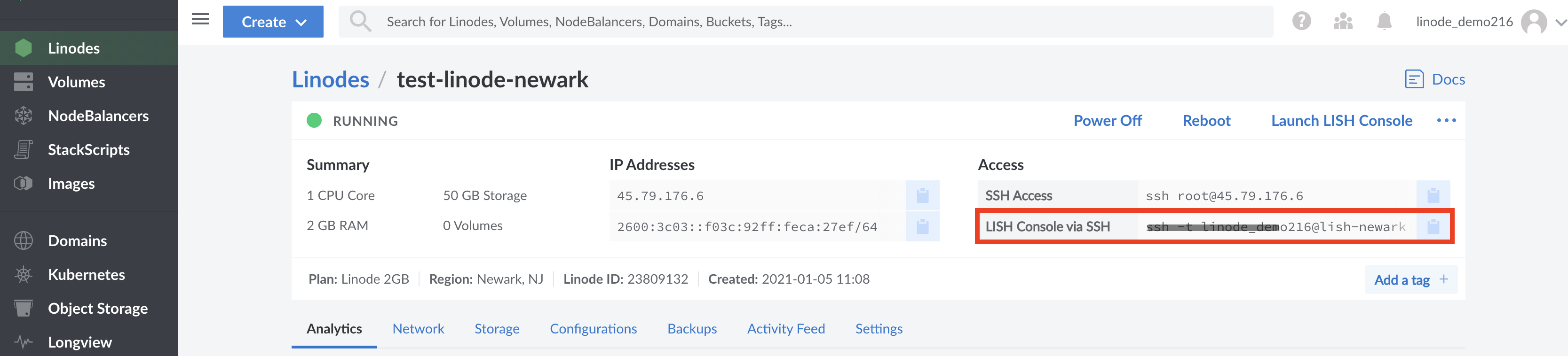The height and width of the screenshot is (356, 1568).
Task: Click the Linodes breadcrumb link
Action: [331, 79]
